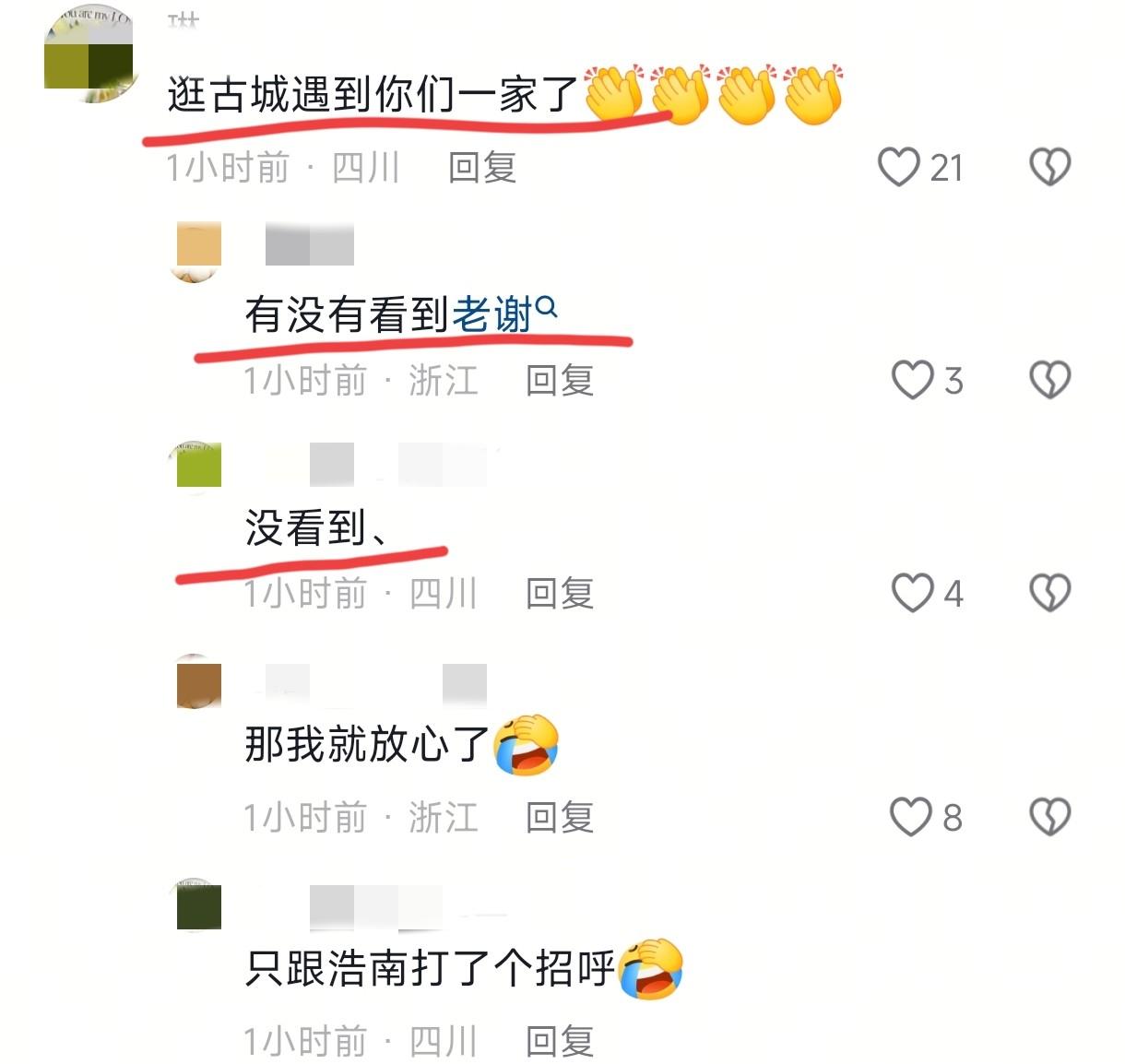Dislike the 有没有看到老谢 reply
The width and height of the screenshot is (1125, 1064).
(1049, 379)
